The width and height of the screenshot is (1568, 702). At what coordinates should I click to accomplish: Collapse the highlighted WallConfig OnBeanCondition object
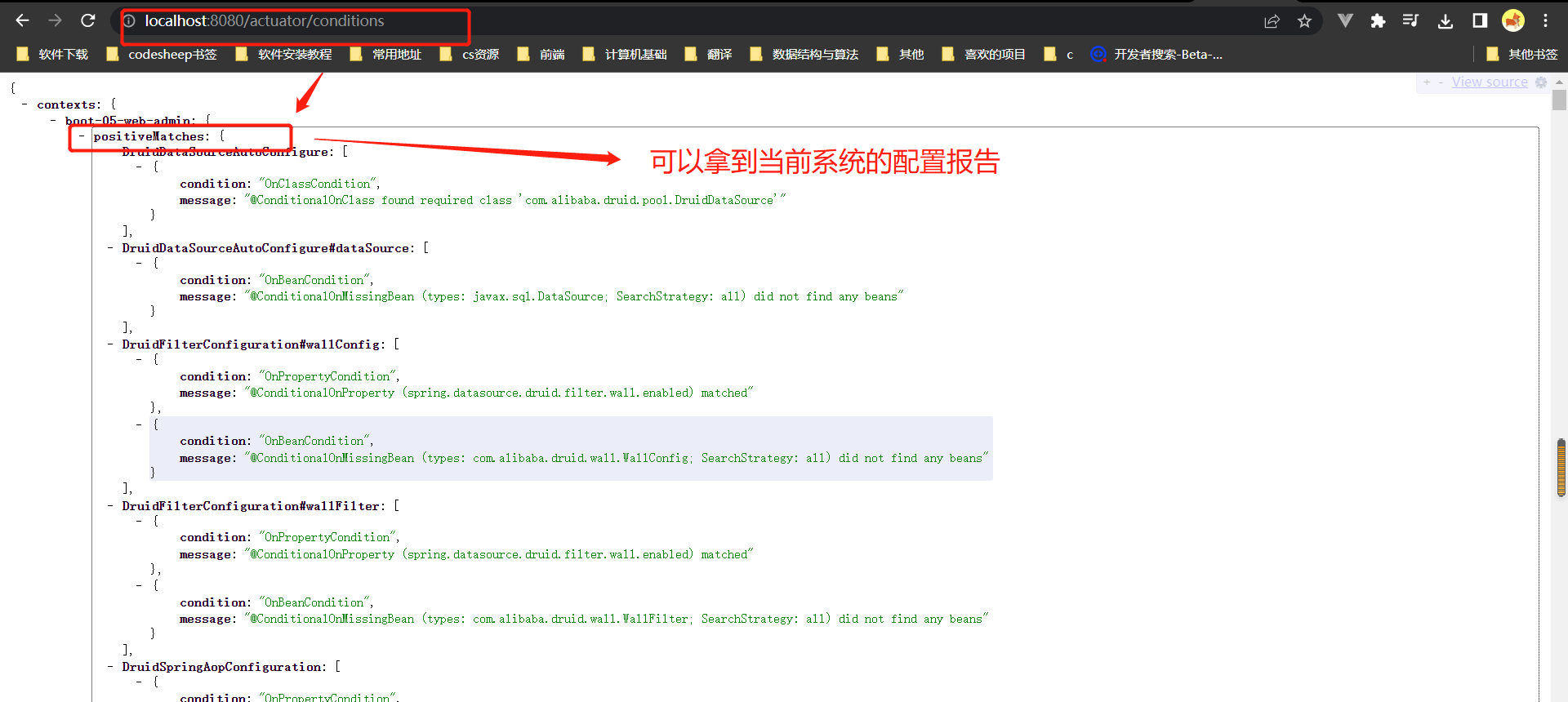click(139, 424)
